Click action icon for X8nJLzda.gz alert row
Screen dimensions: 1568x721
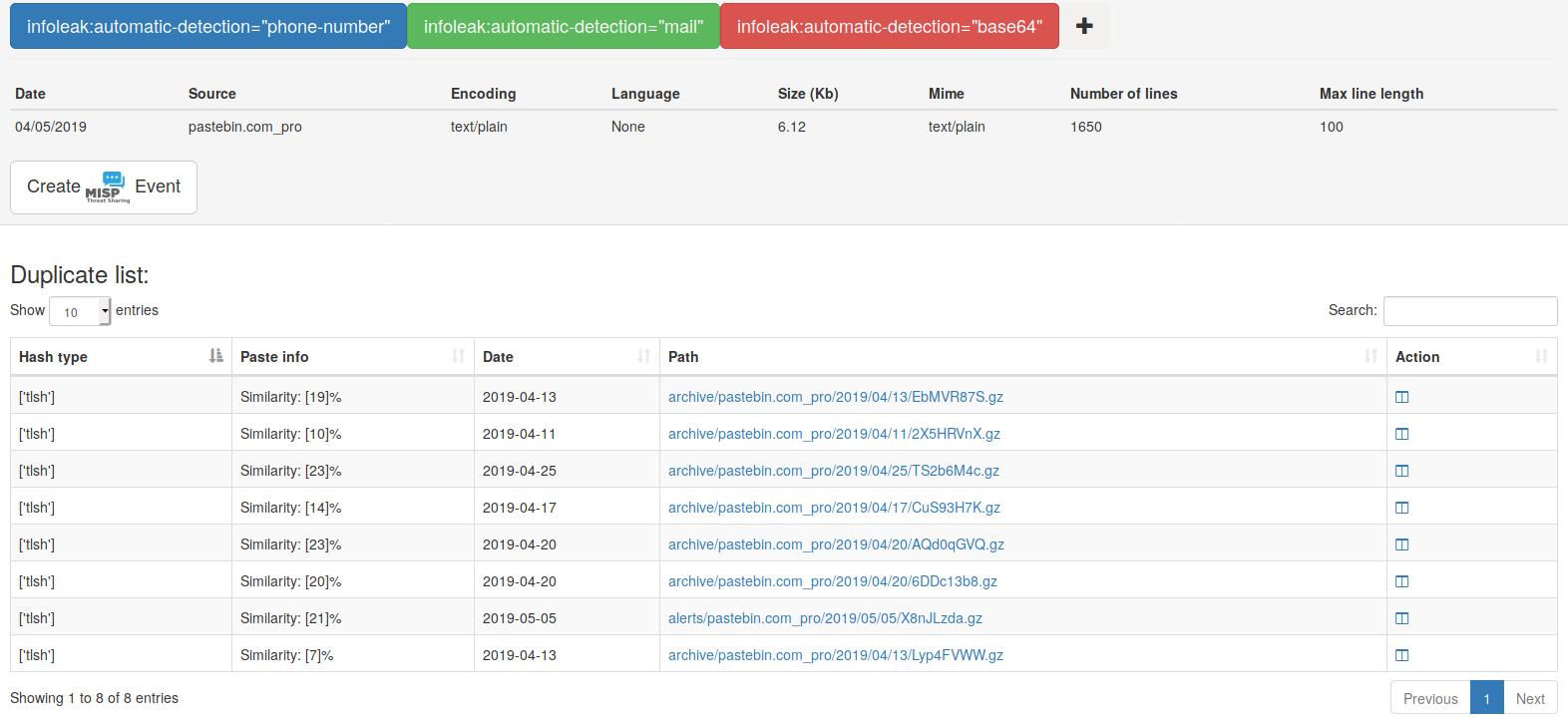1401,618
